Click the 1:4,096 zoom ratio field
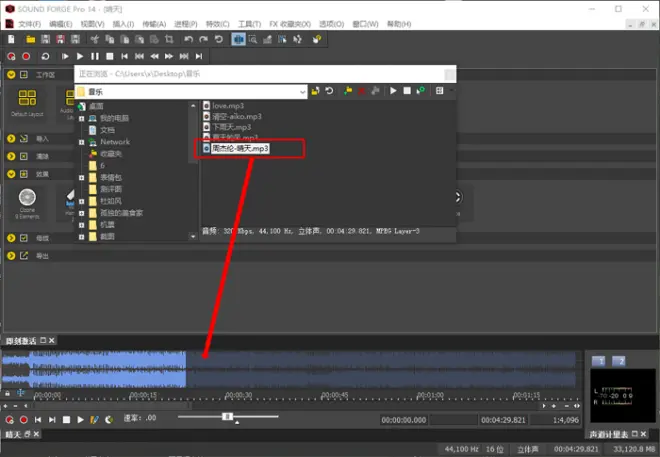This screenshot has width=660, height=457. tap(556, 420)
